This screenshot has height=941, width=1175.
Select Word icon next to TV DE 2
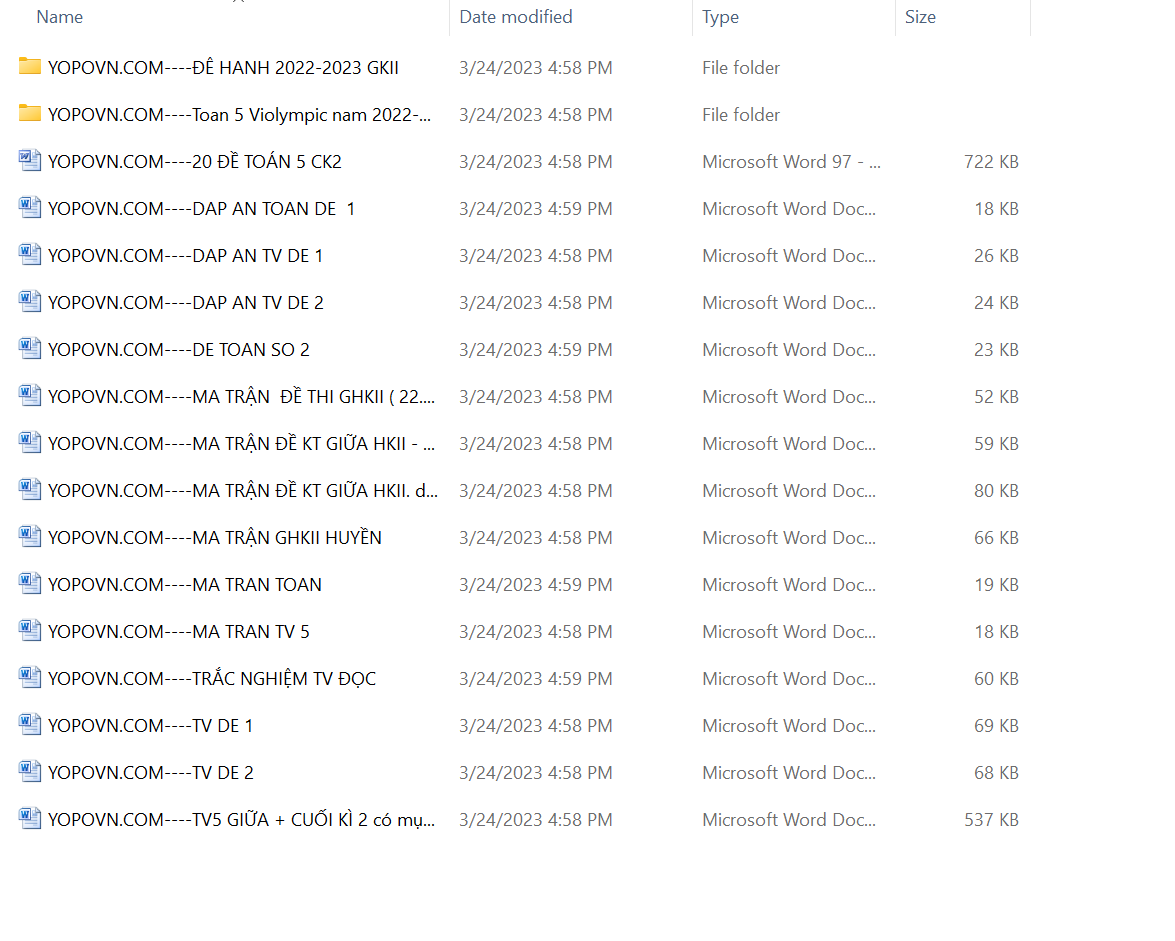(30, 772)
